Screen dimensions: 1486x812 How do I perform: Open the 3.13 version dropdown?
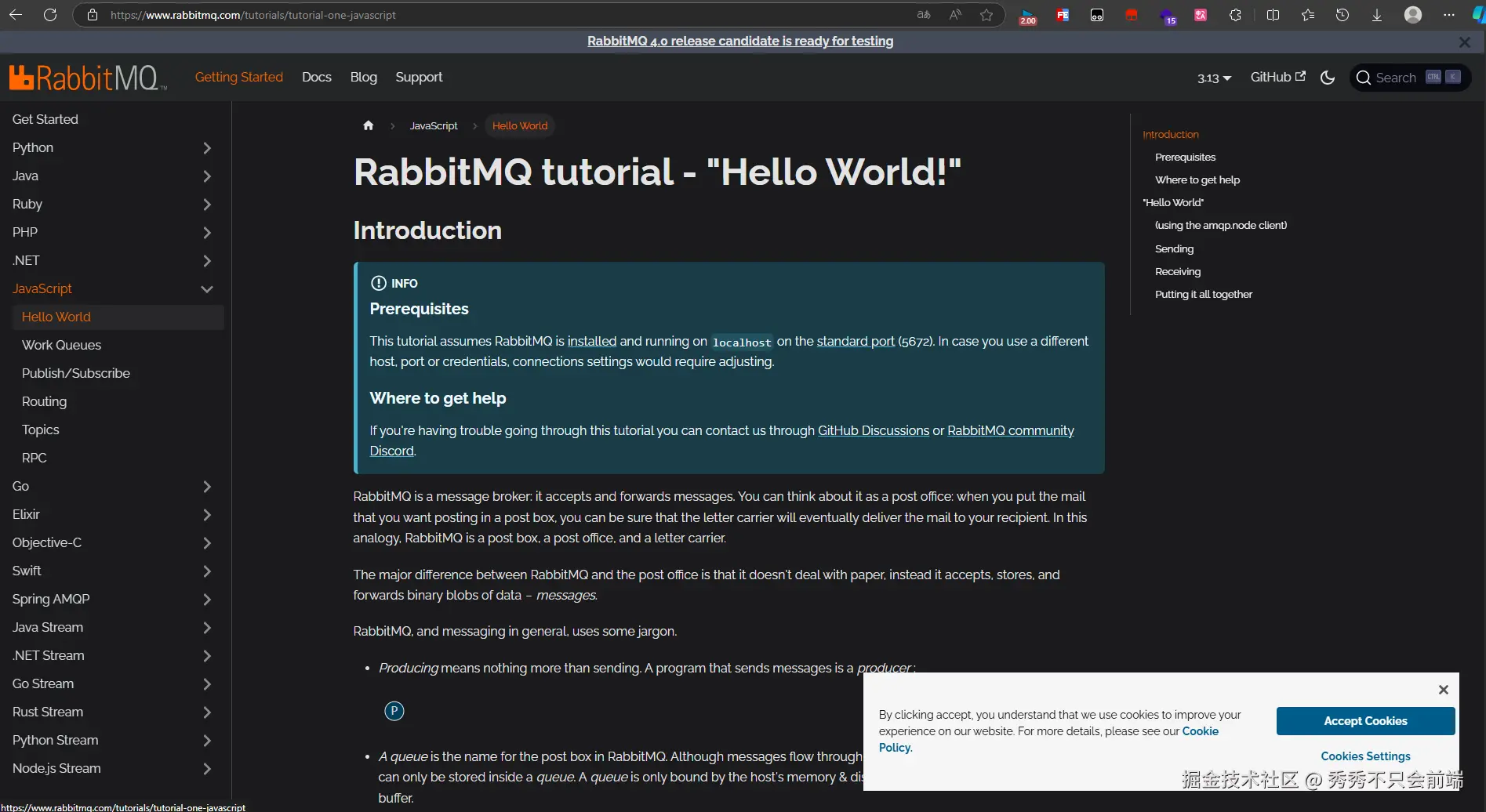(x=1214, y=78)
